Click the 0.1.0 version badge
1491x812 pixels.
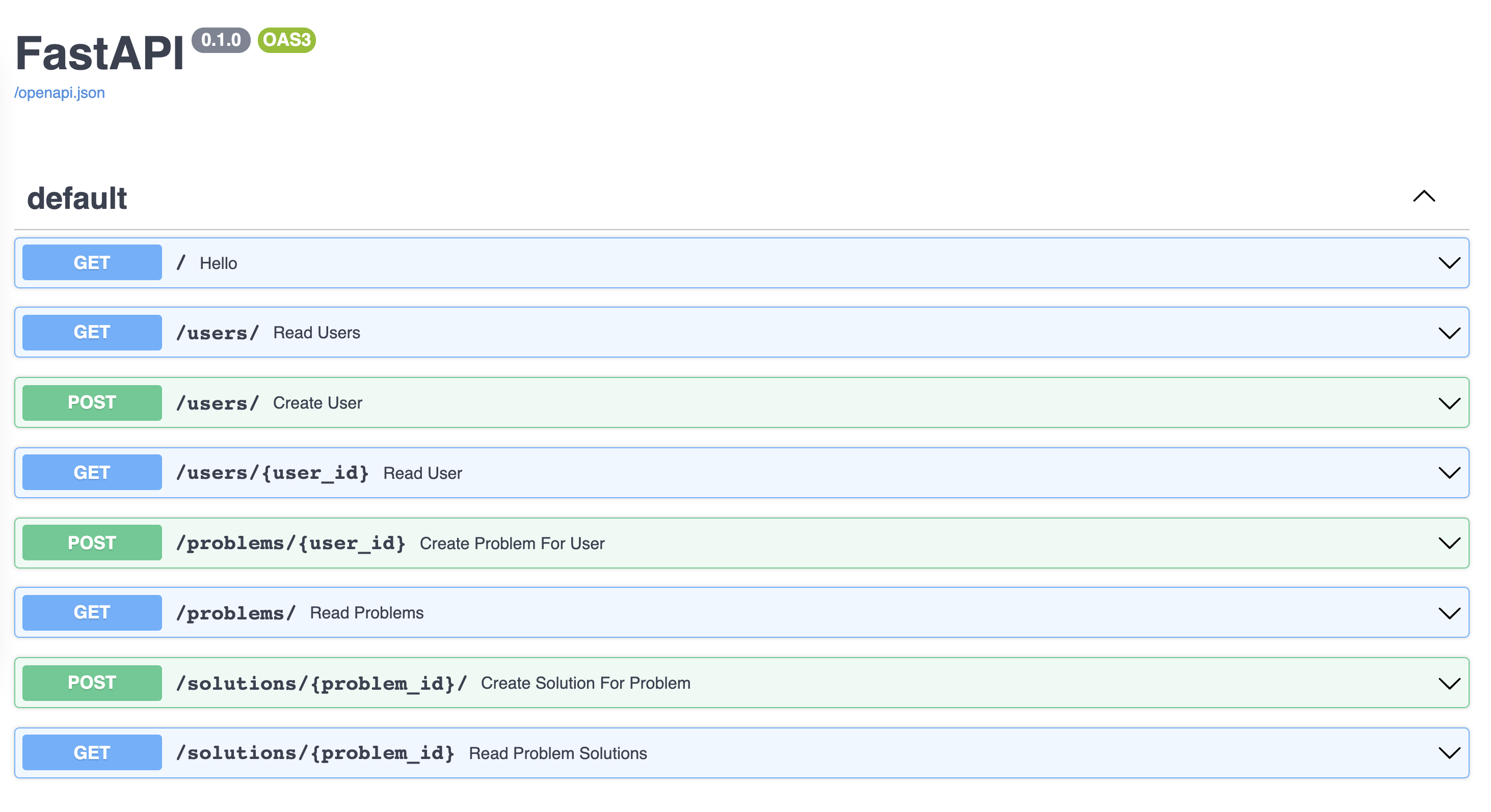coord(221,40)
